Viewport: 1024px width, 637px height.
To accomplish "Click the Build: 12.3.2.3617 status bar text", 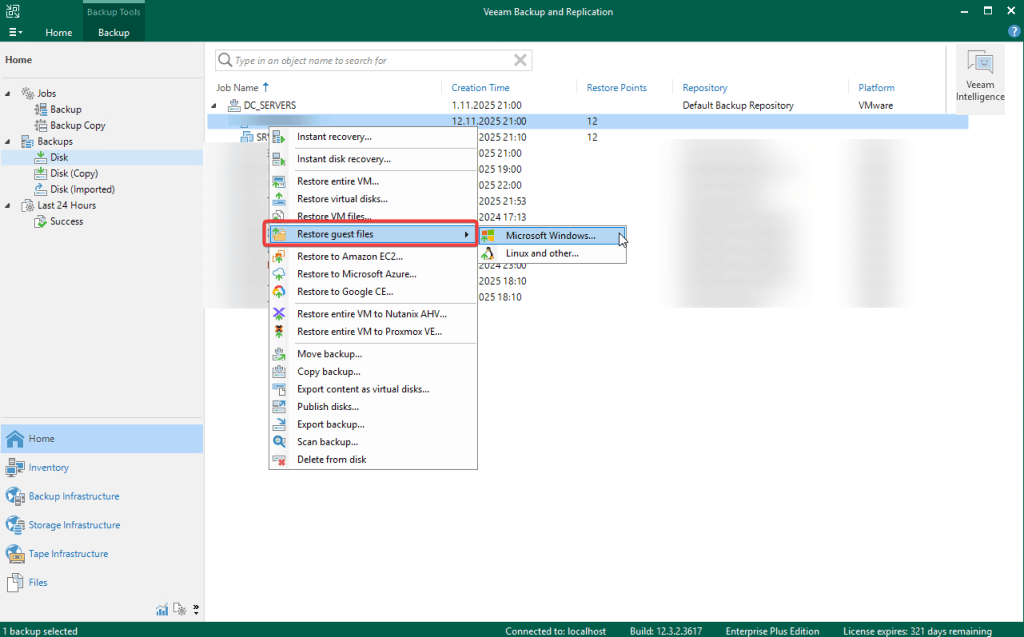I will point(665,631).
